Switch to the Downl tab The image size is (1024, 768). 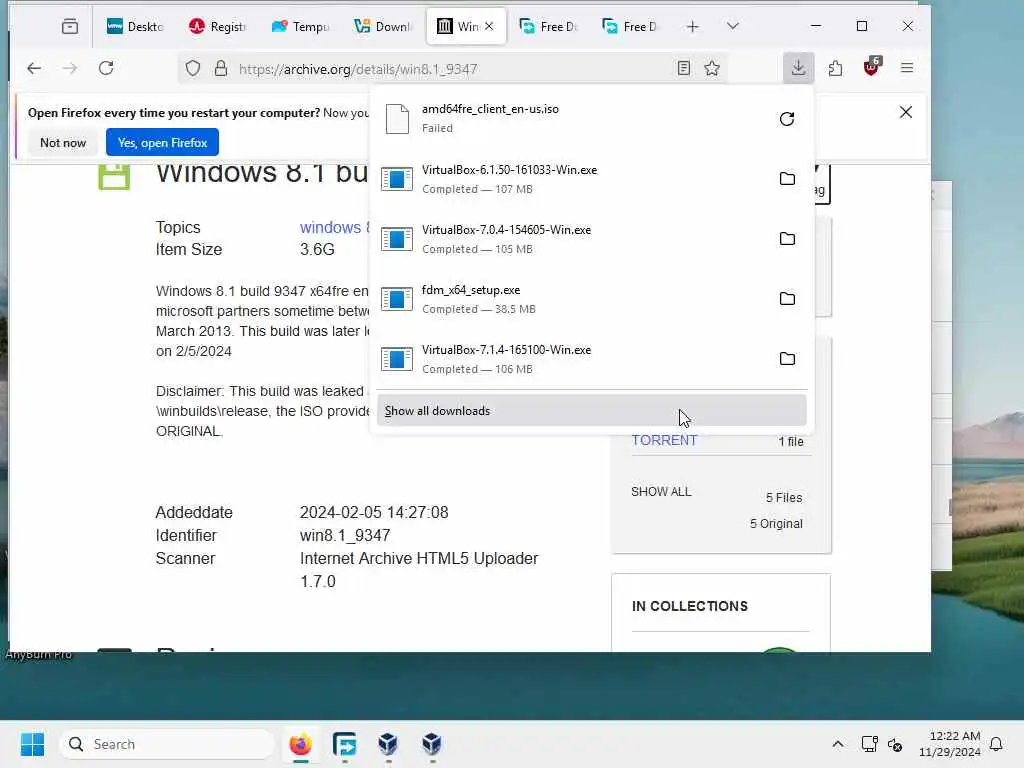click(383, 27)
